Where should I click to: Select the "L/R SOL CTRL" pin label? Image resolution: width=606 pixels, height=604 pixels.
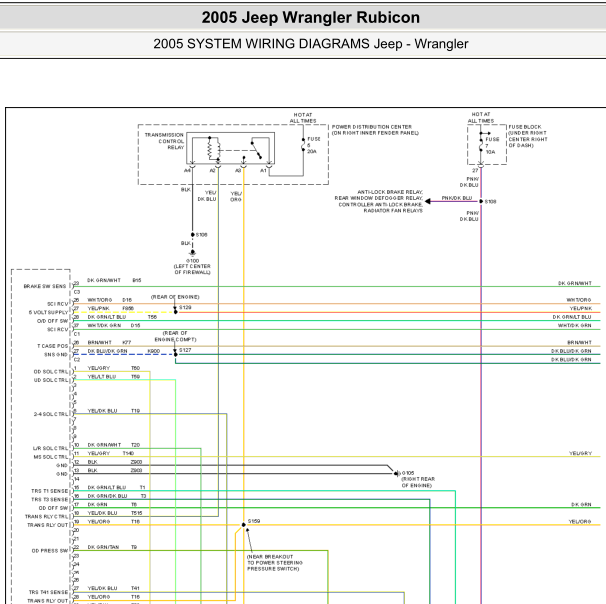coord(50,448)
